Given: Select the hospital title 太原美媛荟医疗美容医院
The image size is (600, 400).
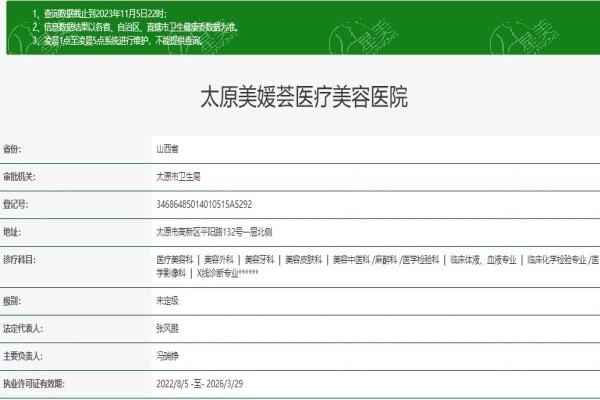Looking at the screenshot, I should click(x=304, y=97).
